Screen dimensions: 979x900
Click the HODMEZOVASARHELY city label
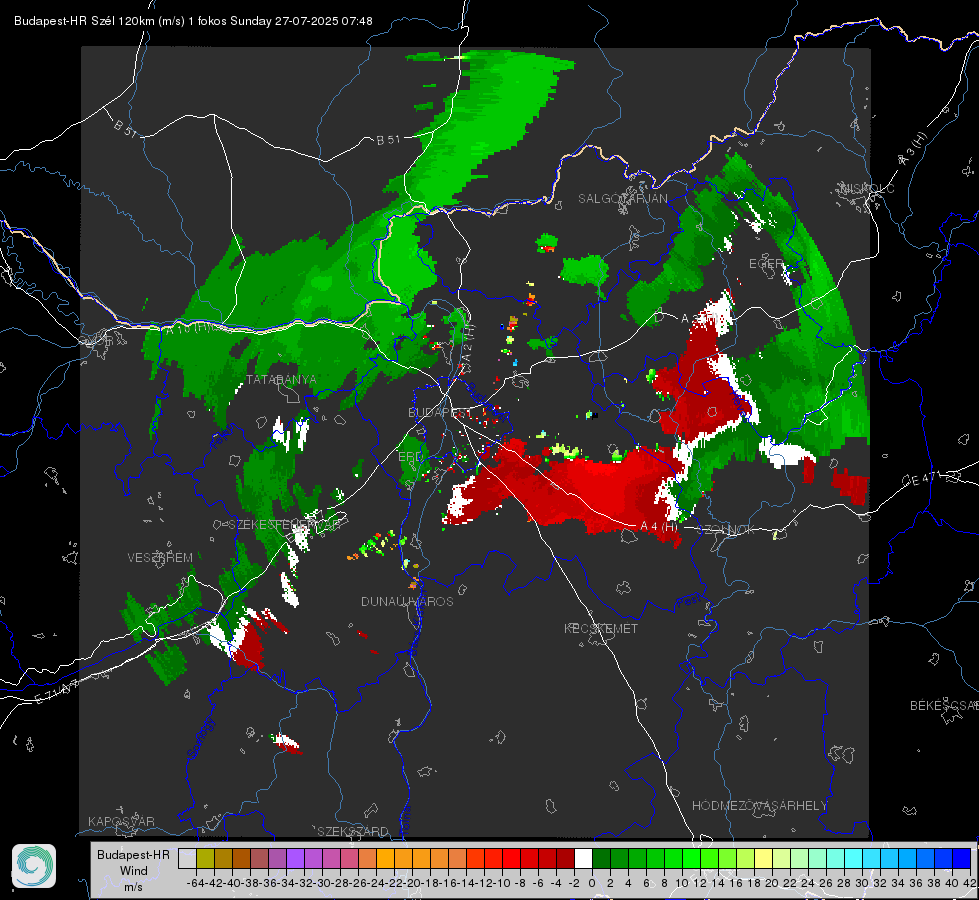[x=759, y=806]
